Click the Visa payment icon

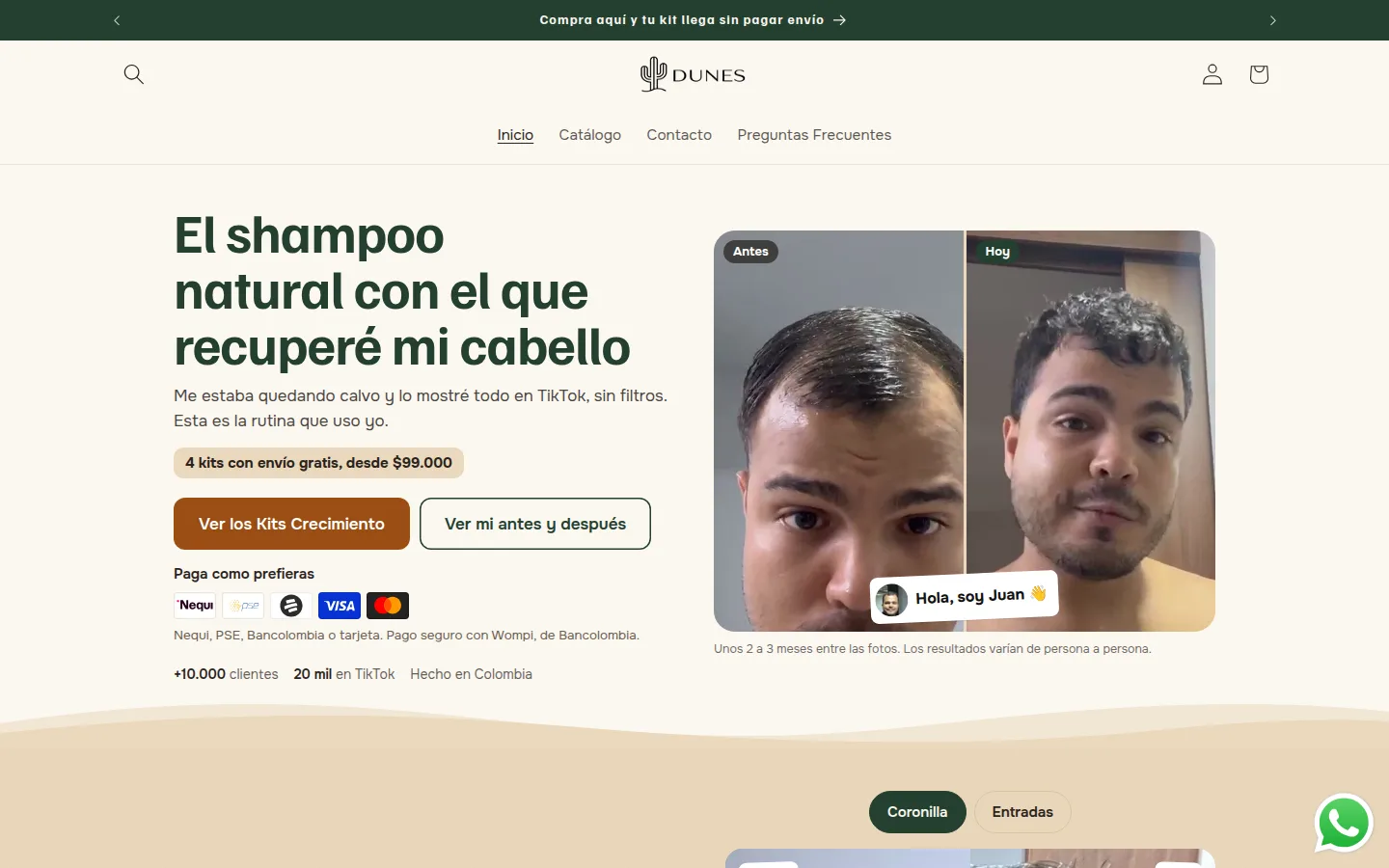(340, 606)
